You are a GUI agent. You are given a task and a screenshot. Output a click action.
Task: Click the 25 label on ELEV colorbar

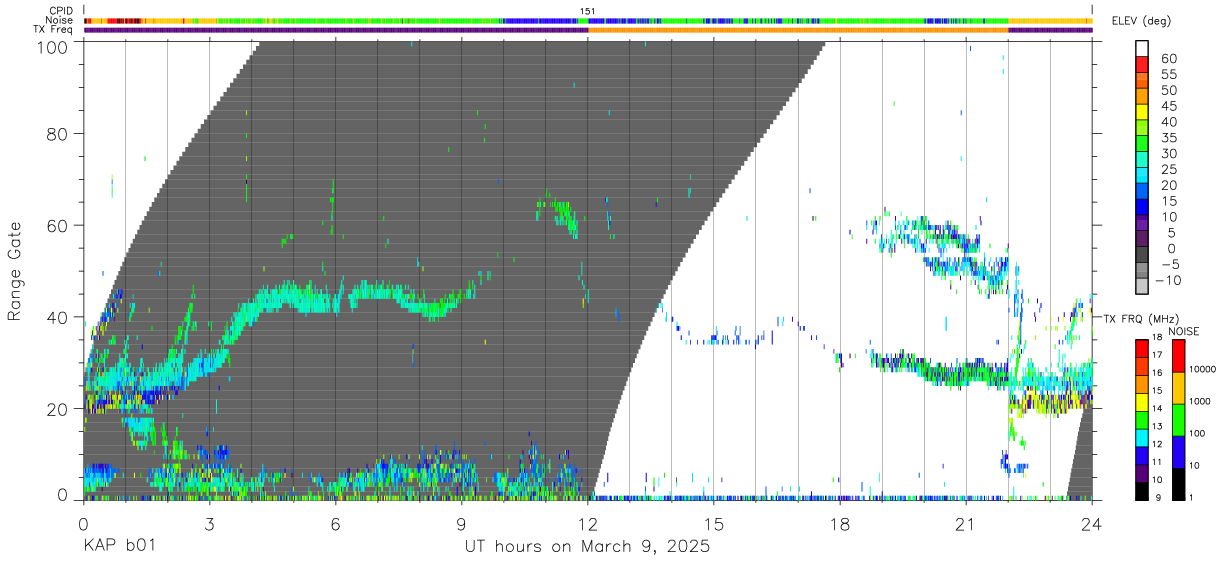pyautogui.click(x=1168, y=170)
